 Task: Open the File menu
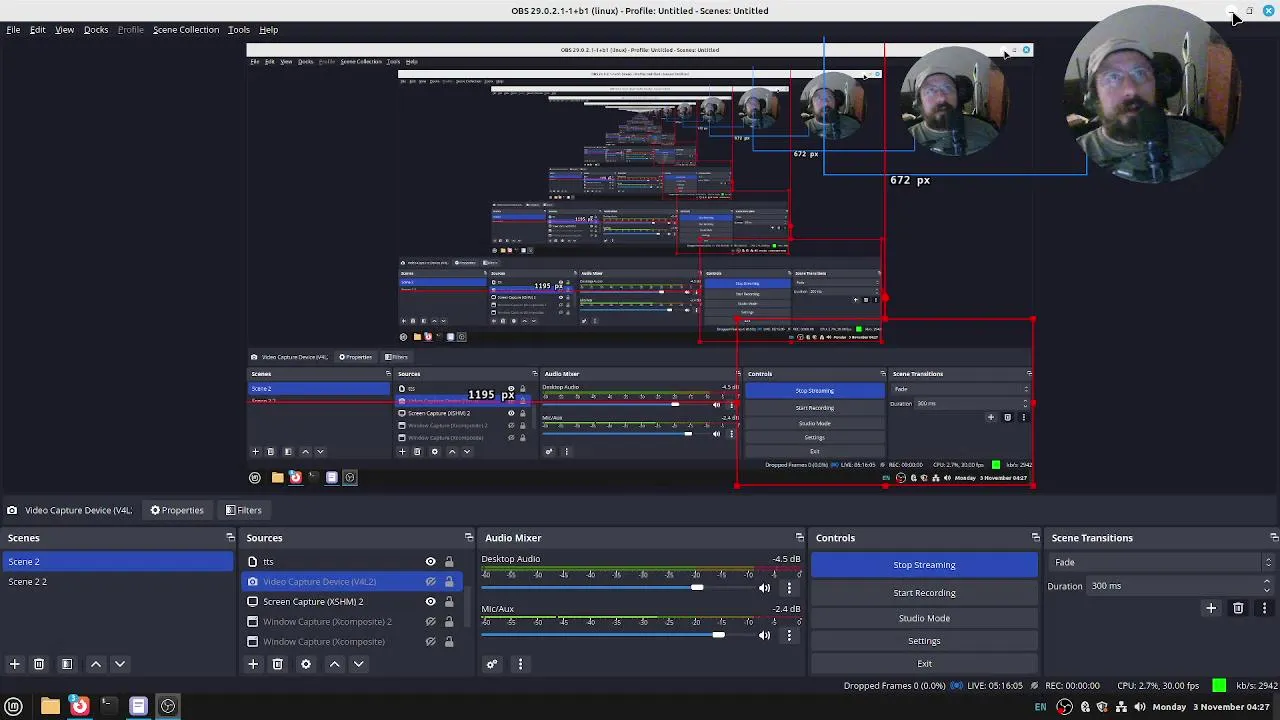coord(14,30)
